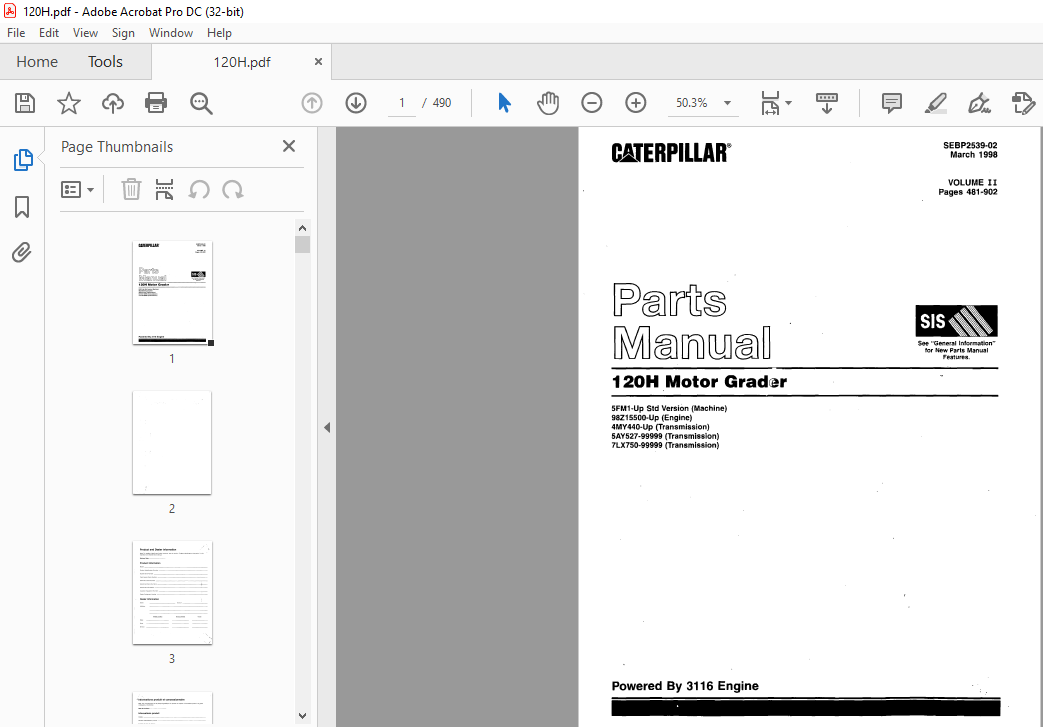The width and height of the screenshot is (1043, 727).
Task: Save the file with the floppy disk icon
Action: (25, 103)
